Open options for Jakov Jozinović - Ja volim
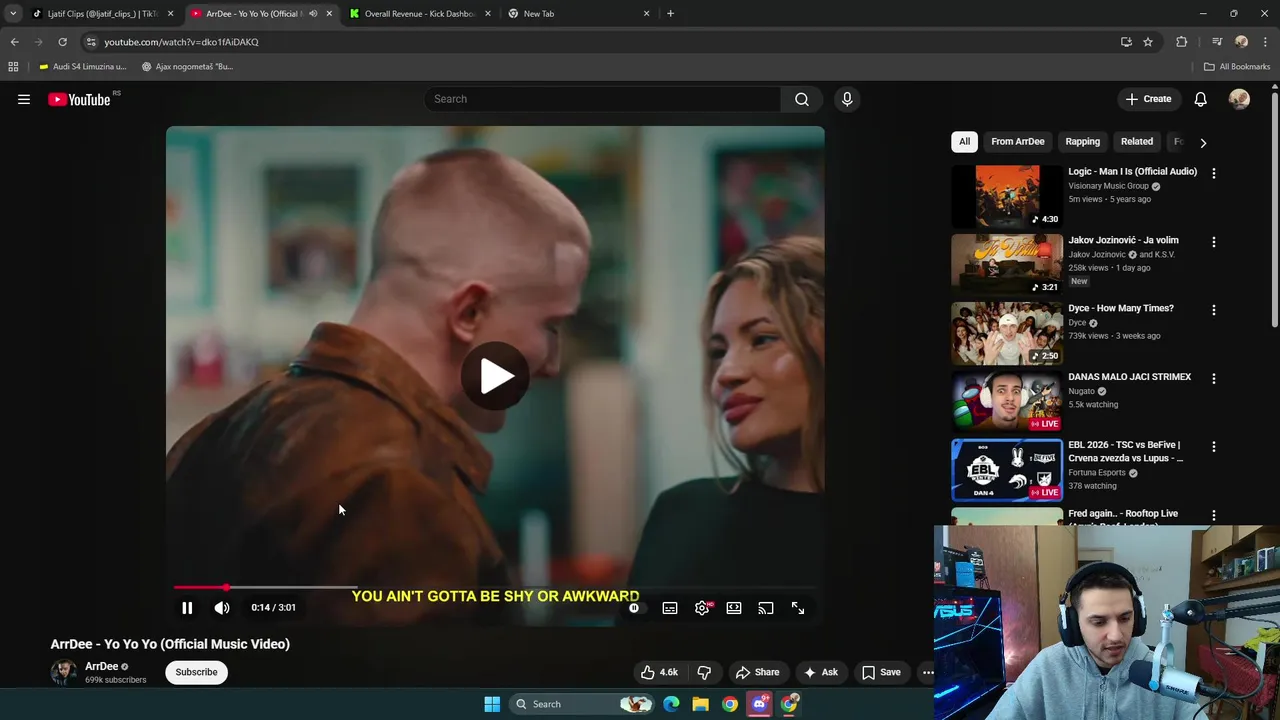The image size is (1280, 720). coord(1214,242)
